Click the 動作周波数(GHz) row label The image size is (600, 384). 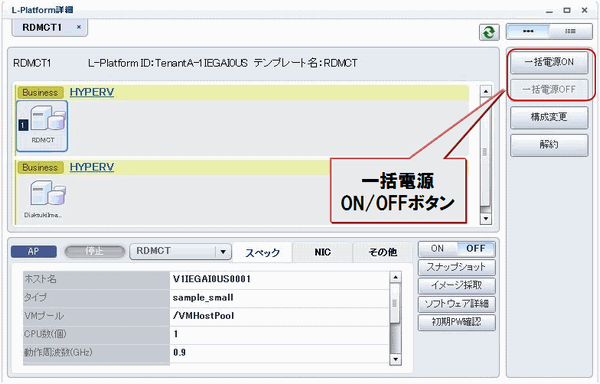pyautogui.click(x=58, y=352)
